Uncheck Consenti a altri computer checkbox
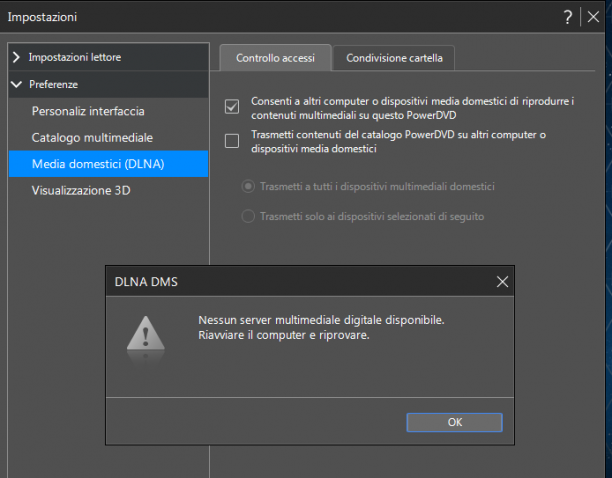 click(x=232, y=107)
